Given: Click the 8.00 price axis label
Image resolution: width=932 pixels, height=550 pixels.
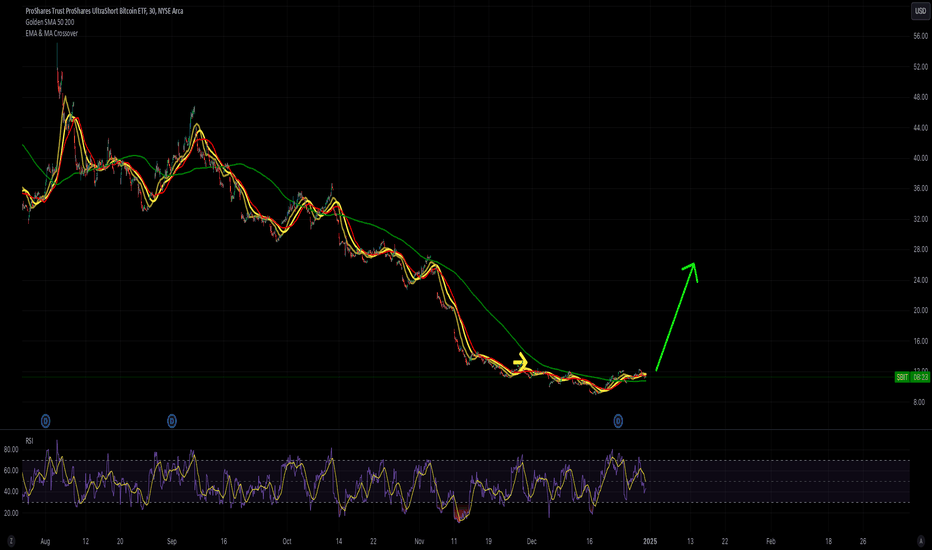Looking at the screenshot, I should coord(919,402).
